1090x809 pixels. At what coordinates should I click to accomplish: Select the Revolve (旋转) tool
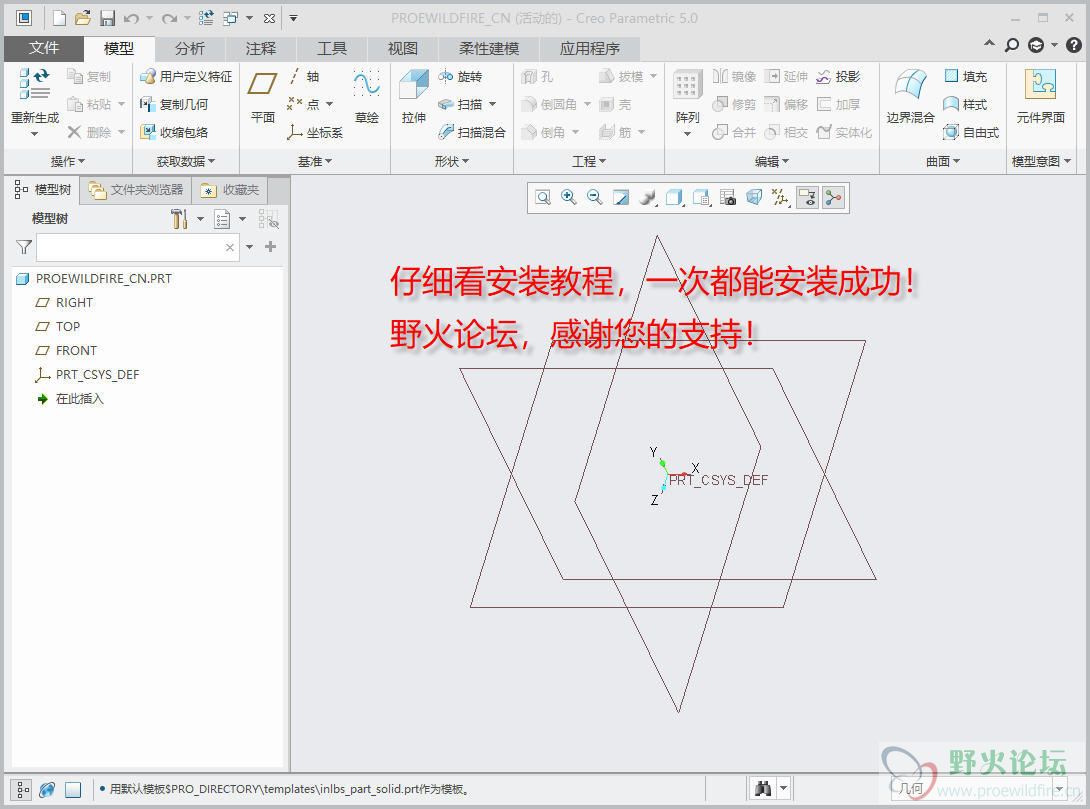click(x=460, y=76)
